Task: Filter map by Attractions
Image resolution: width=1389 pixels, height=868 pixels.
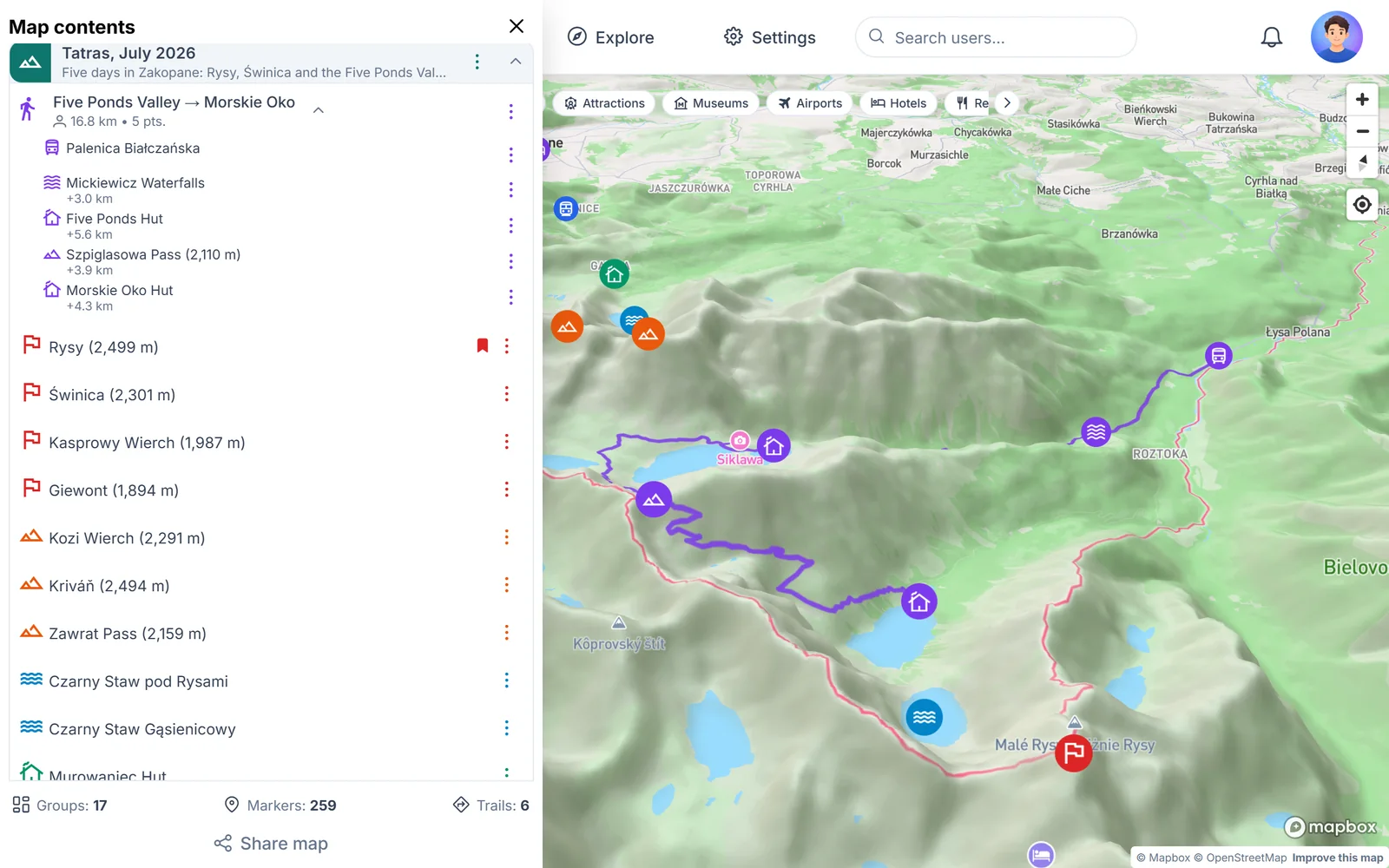Action: pos(604,102)
